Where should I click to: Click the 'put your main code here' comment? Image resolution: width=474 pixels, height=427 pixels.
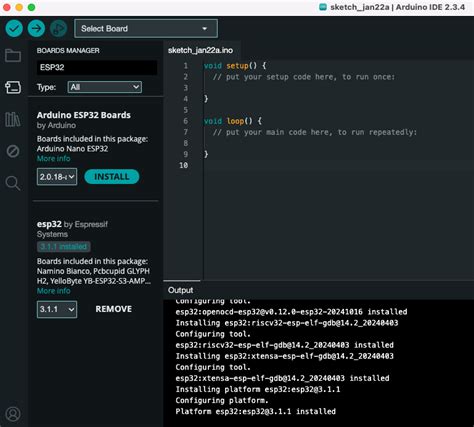(315, 132)
